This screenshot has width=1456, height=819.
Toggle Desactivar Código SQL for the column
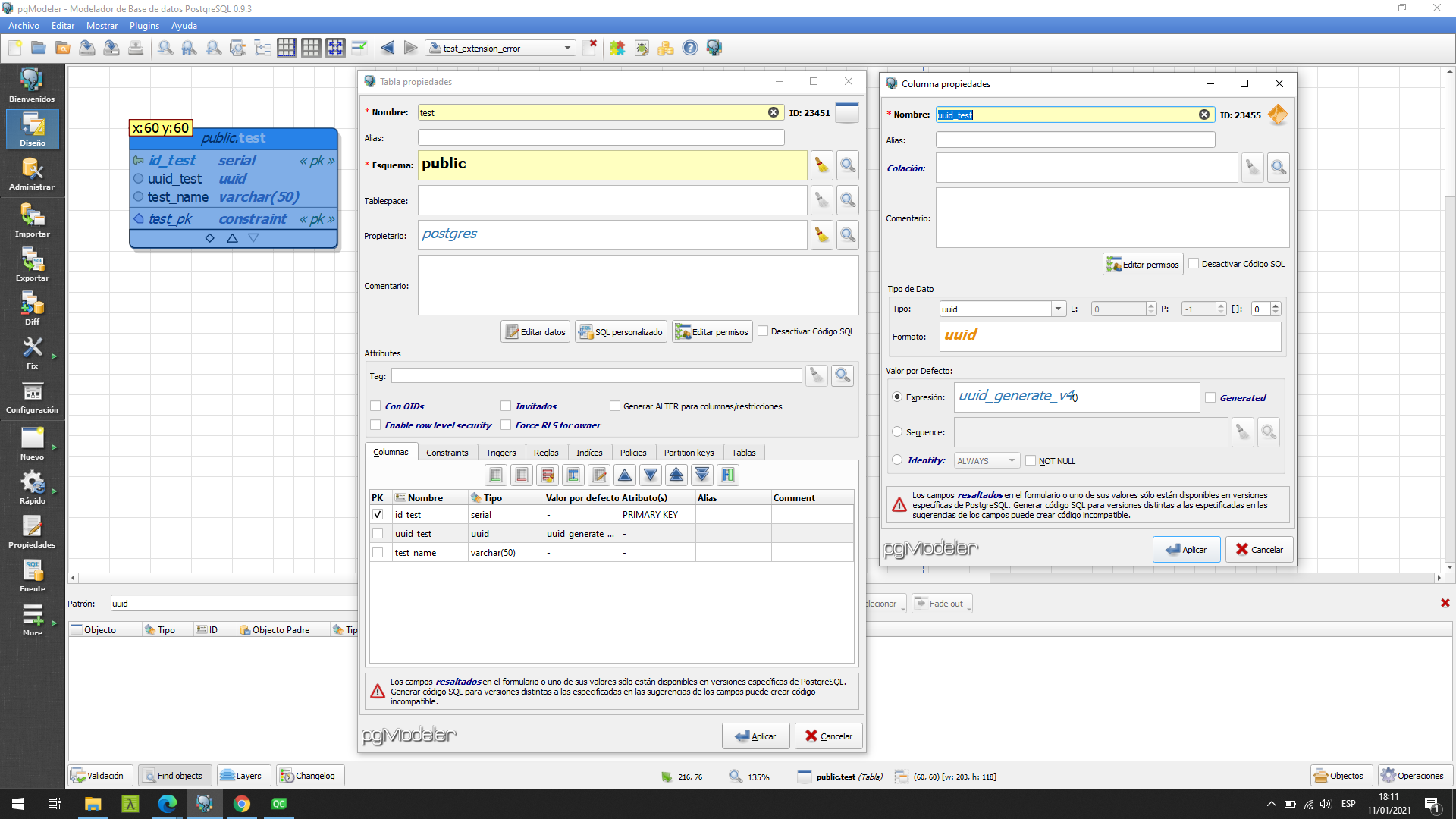point(1194,263)
